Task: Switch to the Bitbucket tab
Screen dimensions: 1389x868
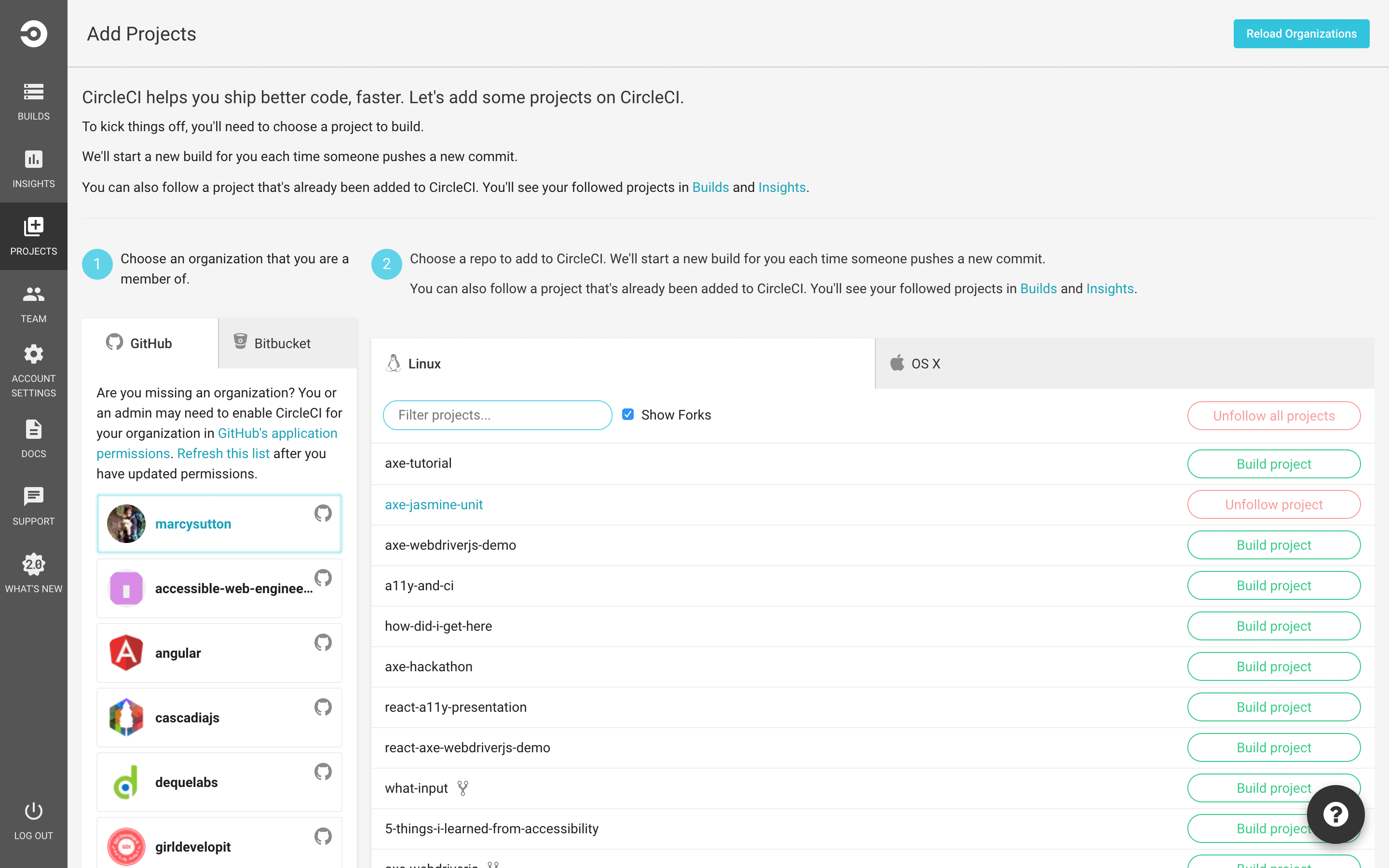Action: pos(281,343)
